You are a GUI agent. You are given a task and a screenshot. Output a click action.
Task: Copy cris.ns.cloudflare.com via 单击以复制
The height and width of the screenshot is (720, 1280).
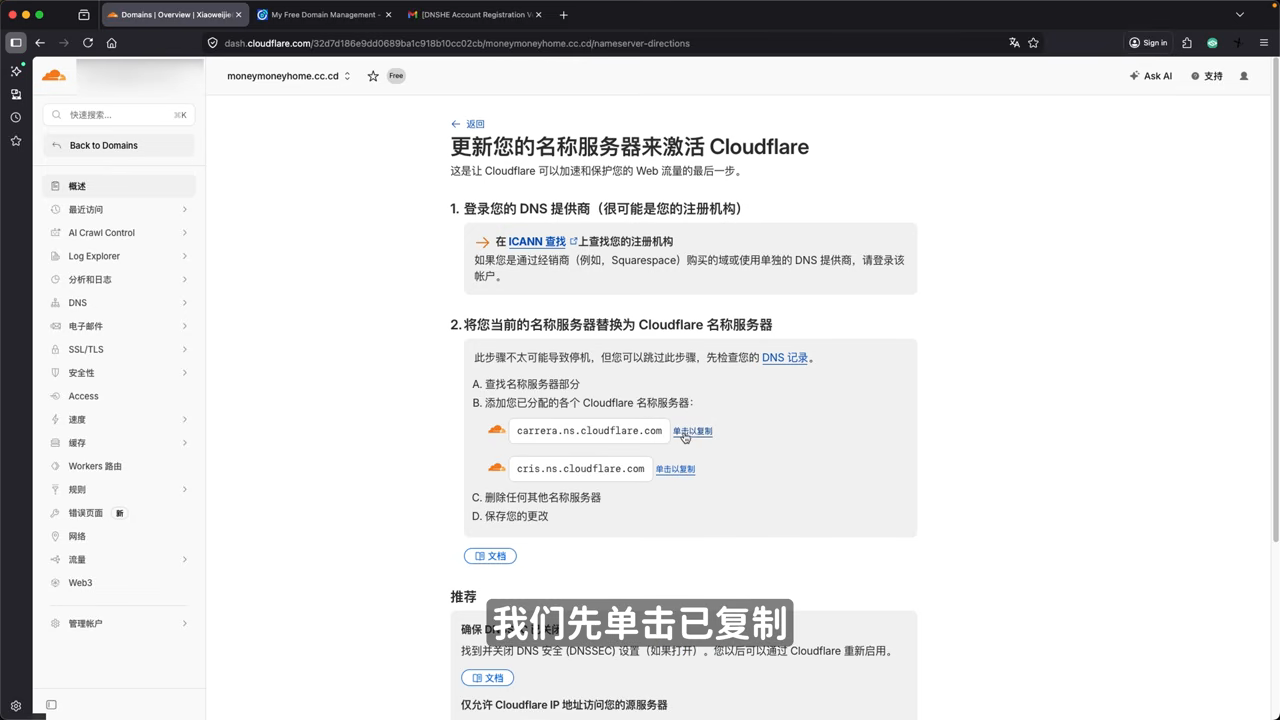[675, 469]
